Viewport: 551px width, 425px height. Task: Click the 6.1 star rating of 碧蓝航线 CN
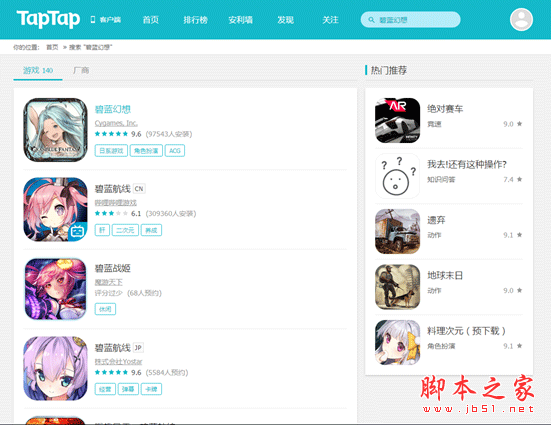(x=118, y=213)
